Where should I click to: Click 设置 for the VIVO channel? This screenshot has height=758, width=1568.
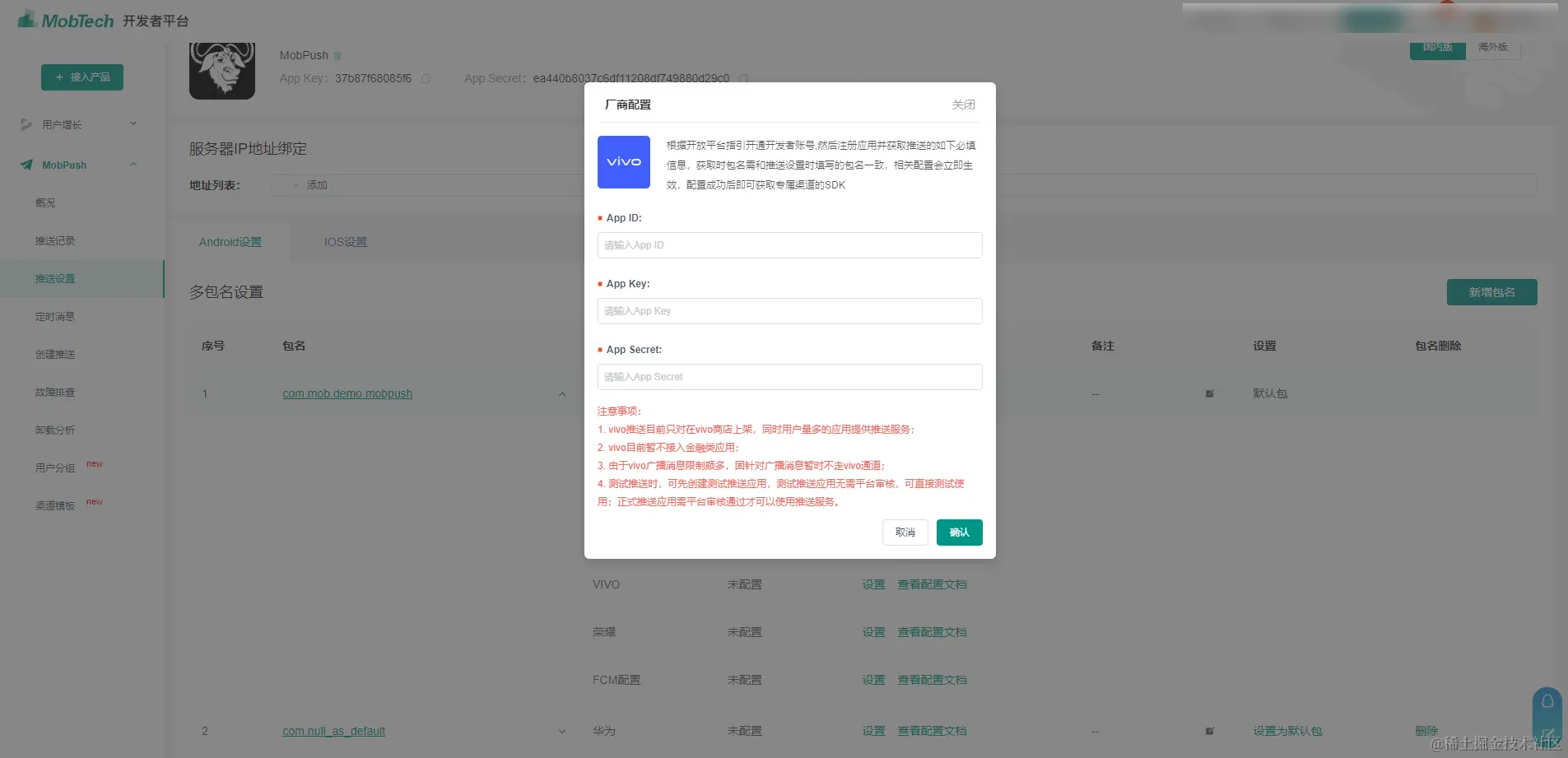pos(874,584)
